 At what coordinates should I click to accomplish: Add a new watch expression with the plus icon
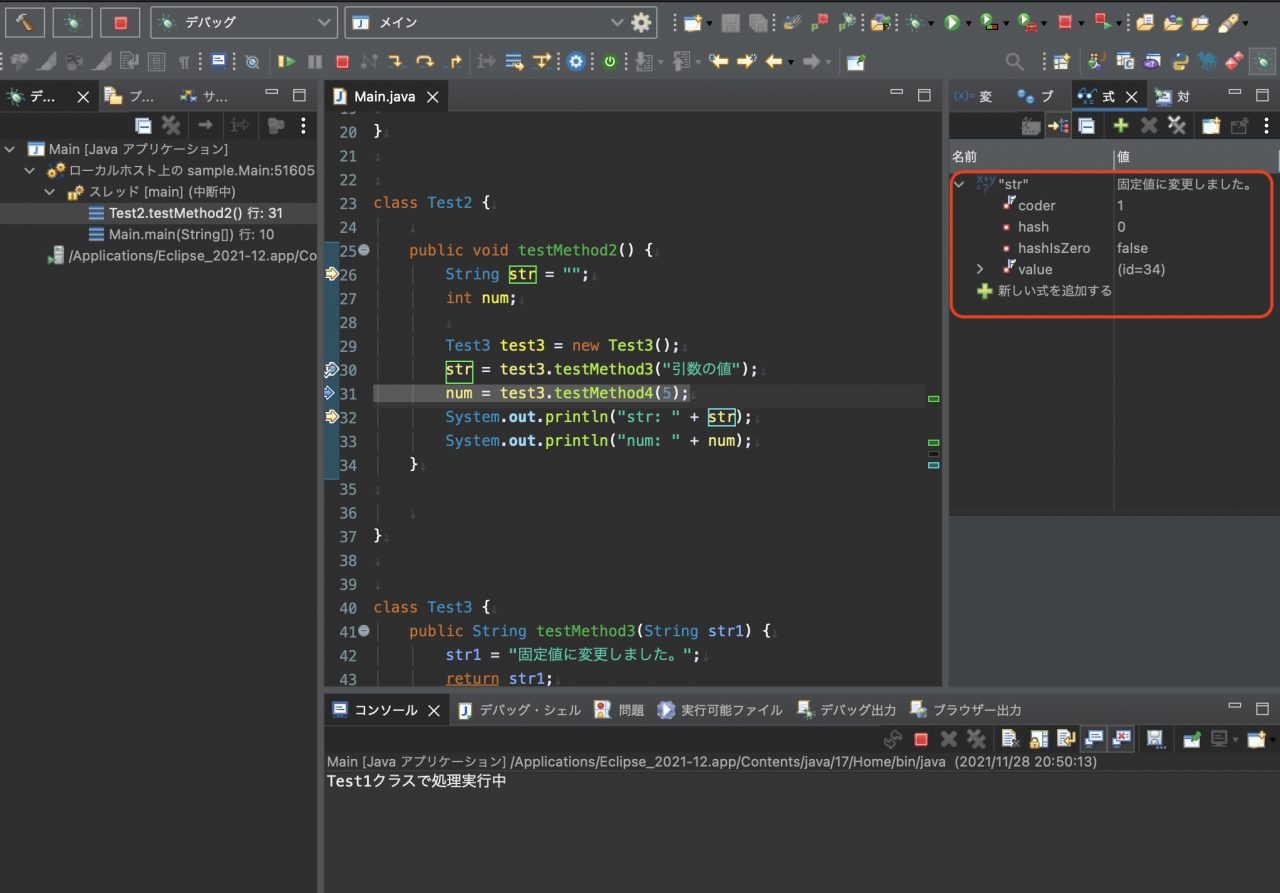tap(1120, 125)
